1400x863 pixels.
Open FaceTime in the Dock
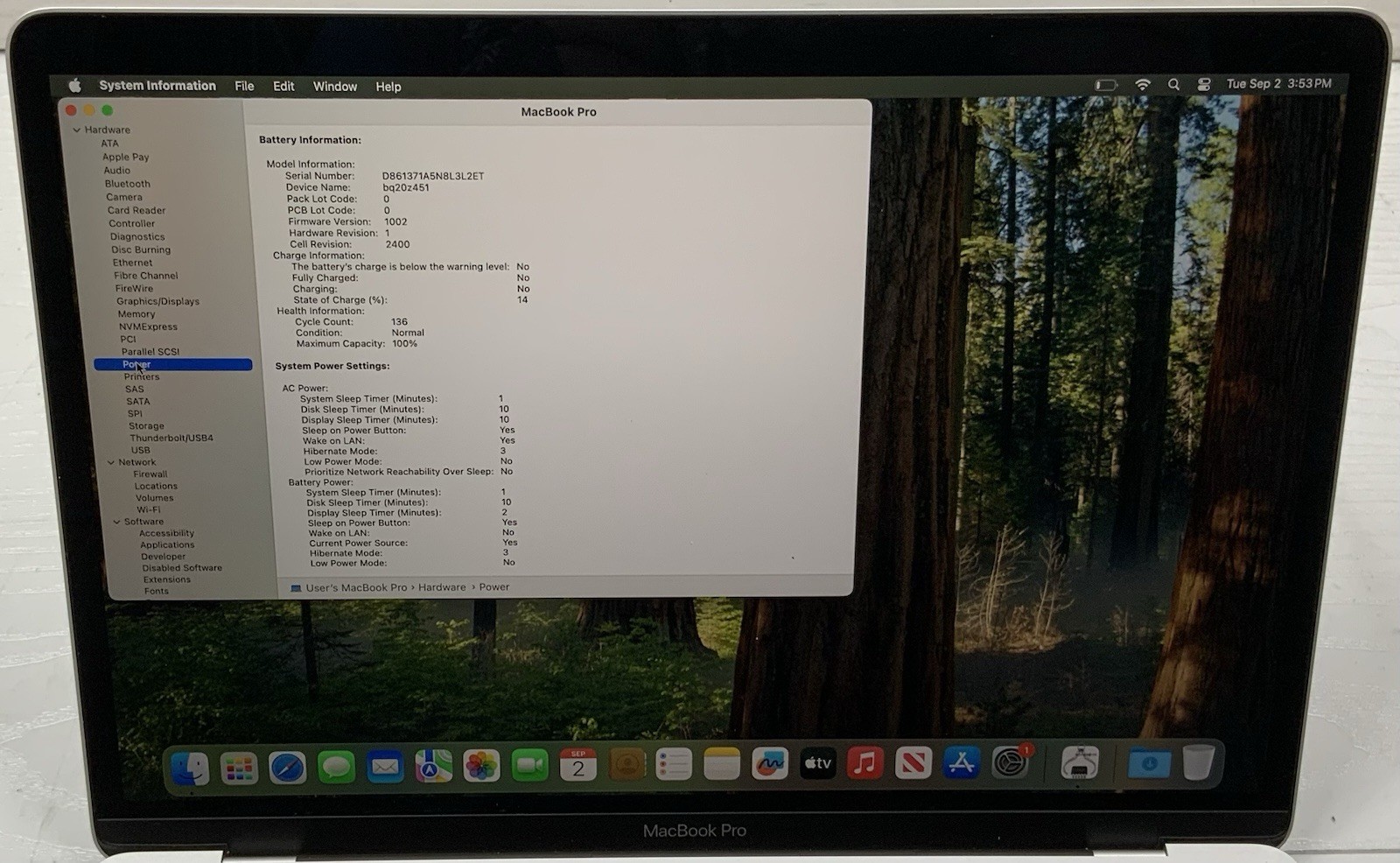[529, 766]
